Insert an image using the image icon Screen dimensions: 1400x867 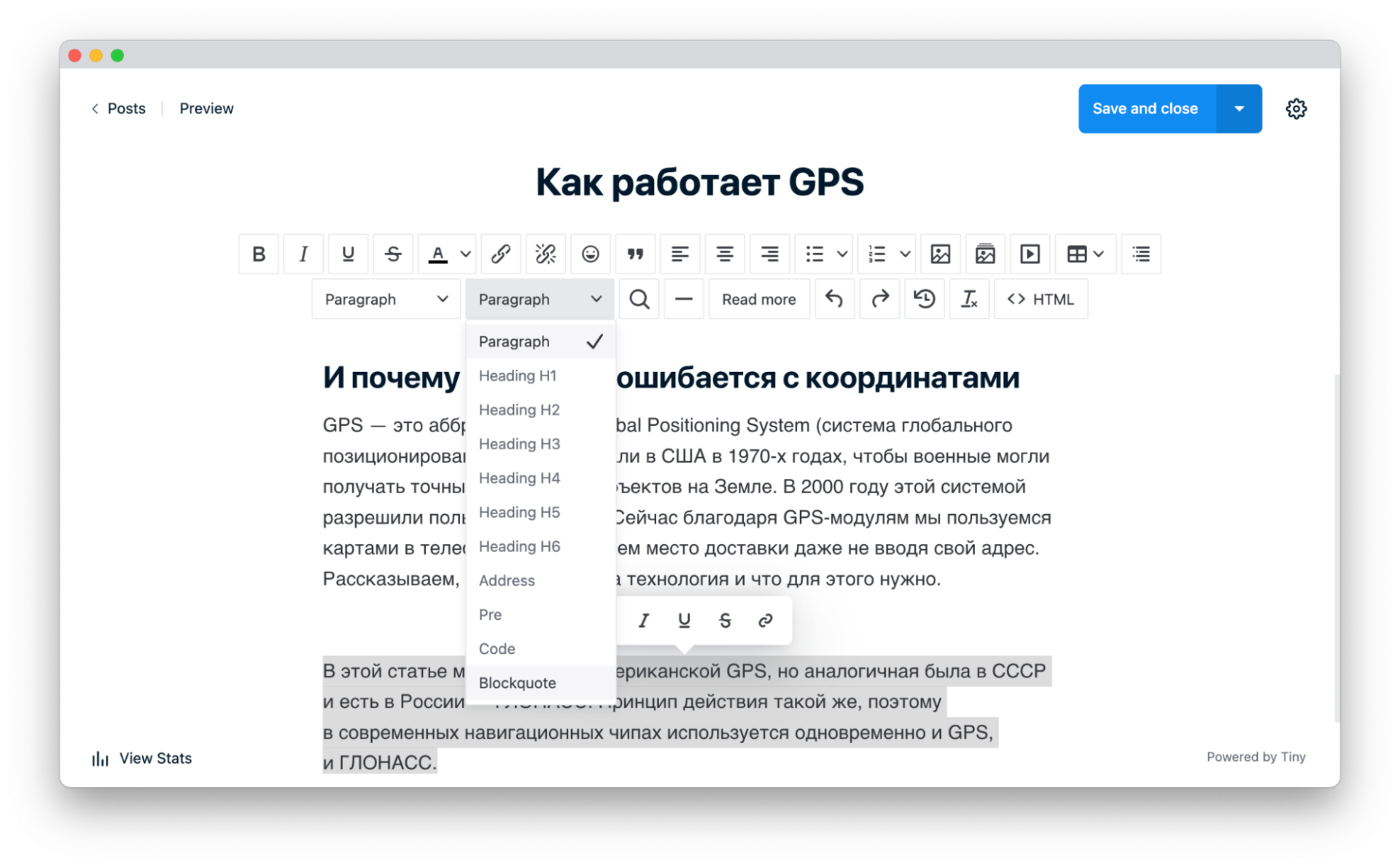[940, 254]
